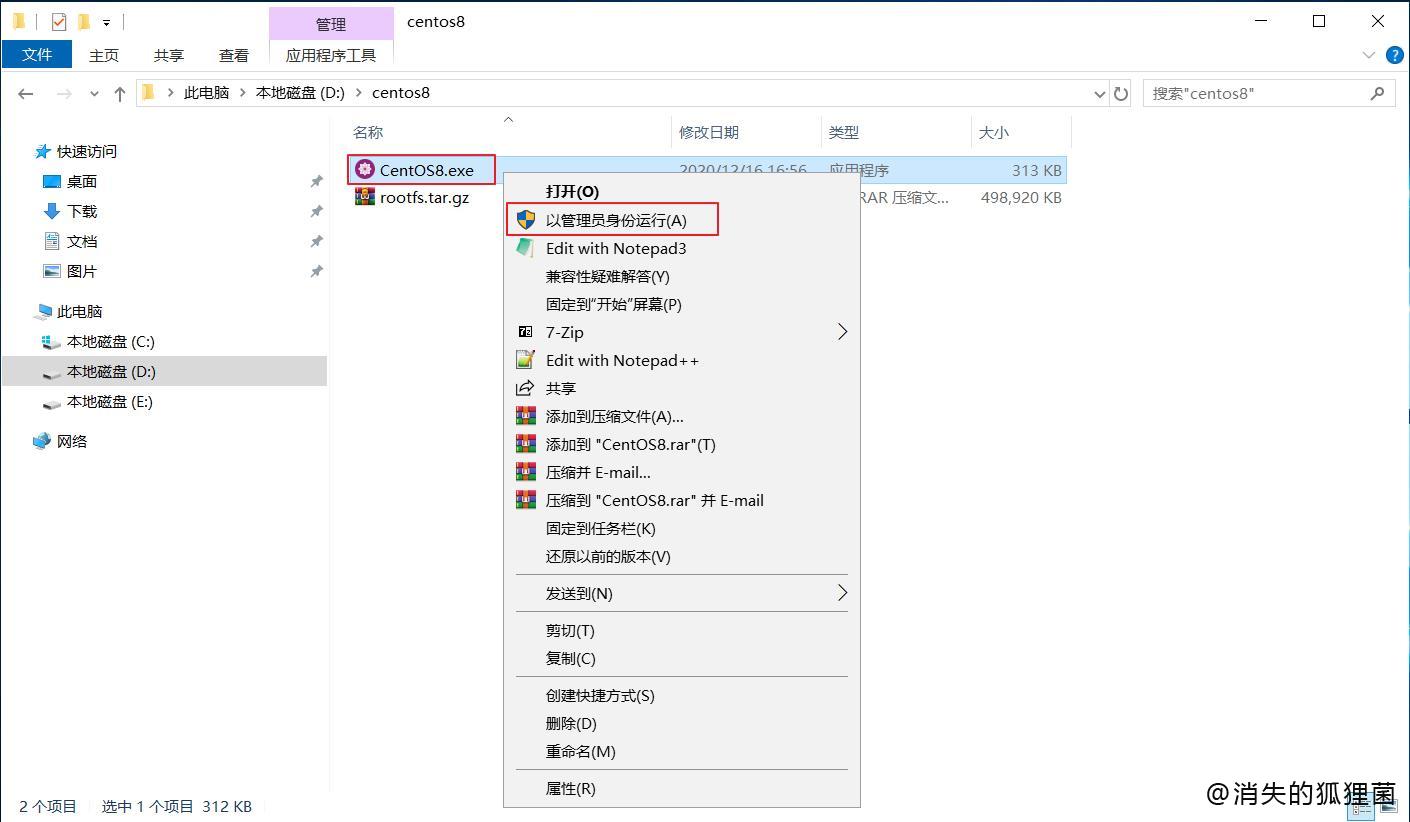The image size is (1410, 822).
Task: Open the help question mark icon
Action: click(1395, 55)
